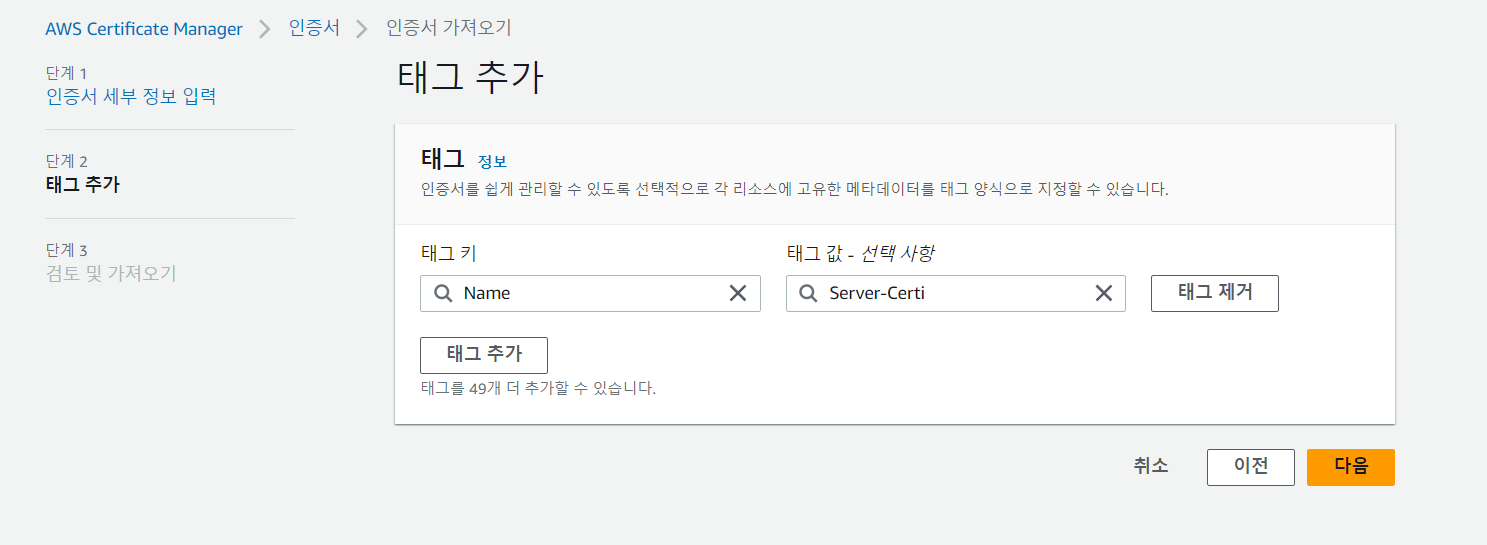Click the breadcrumb chevron after AWS Certificate Manager

[265, 29]
